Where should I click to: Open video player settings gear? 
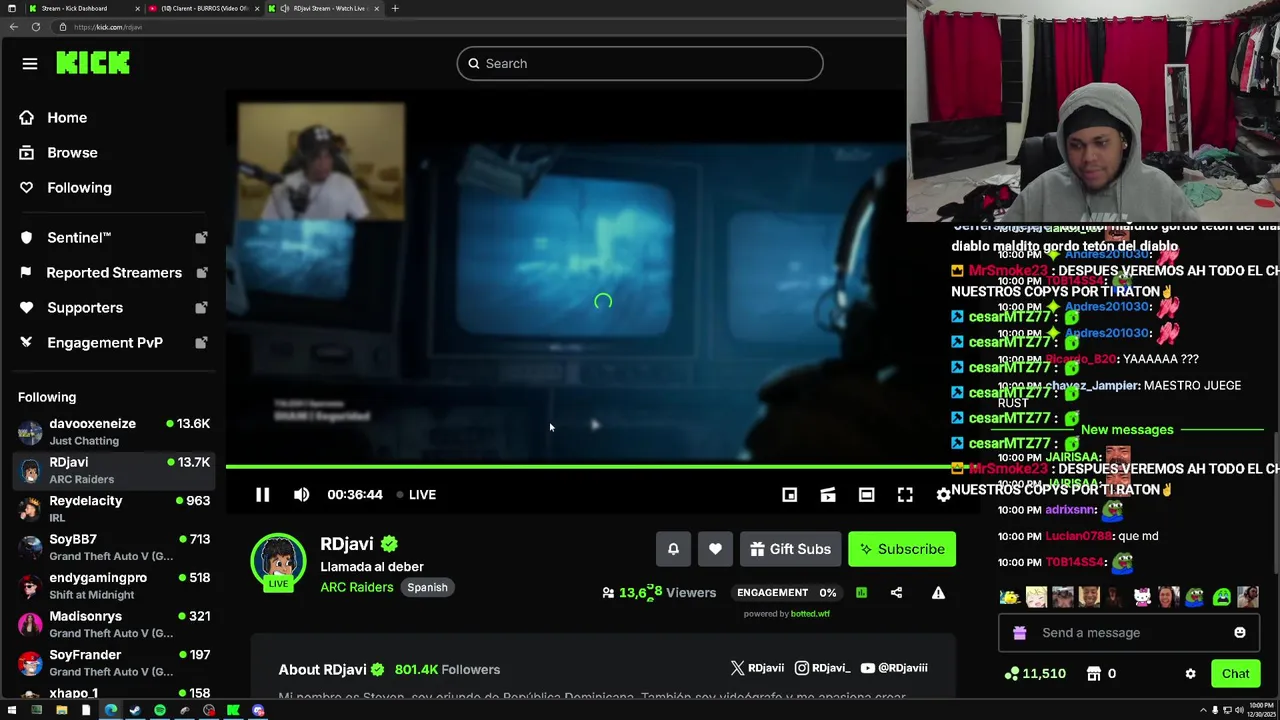coord(943,495)
